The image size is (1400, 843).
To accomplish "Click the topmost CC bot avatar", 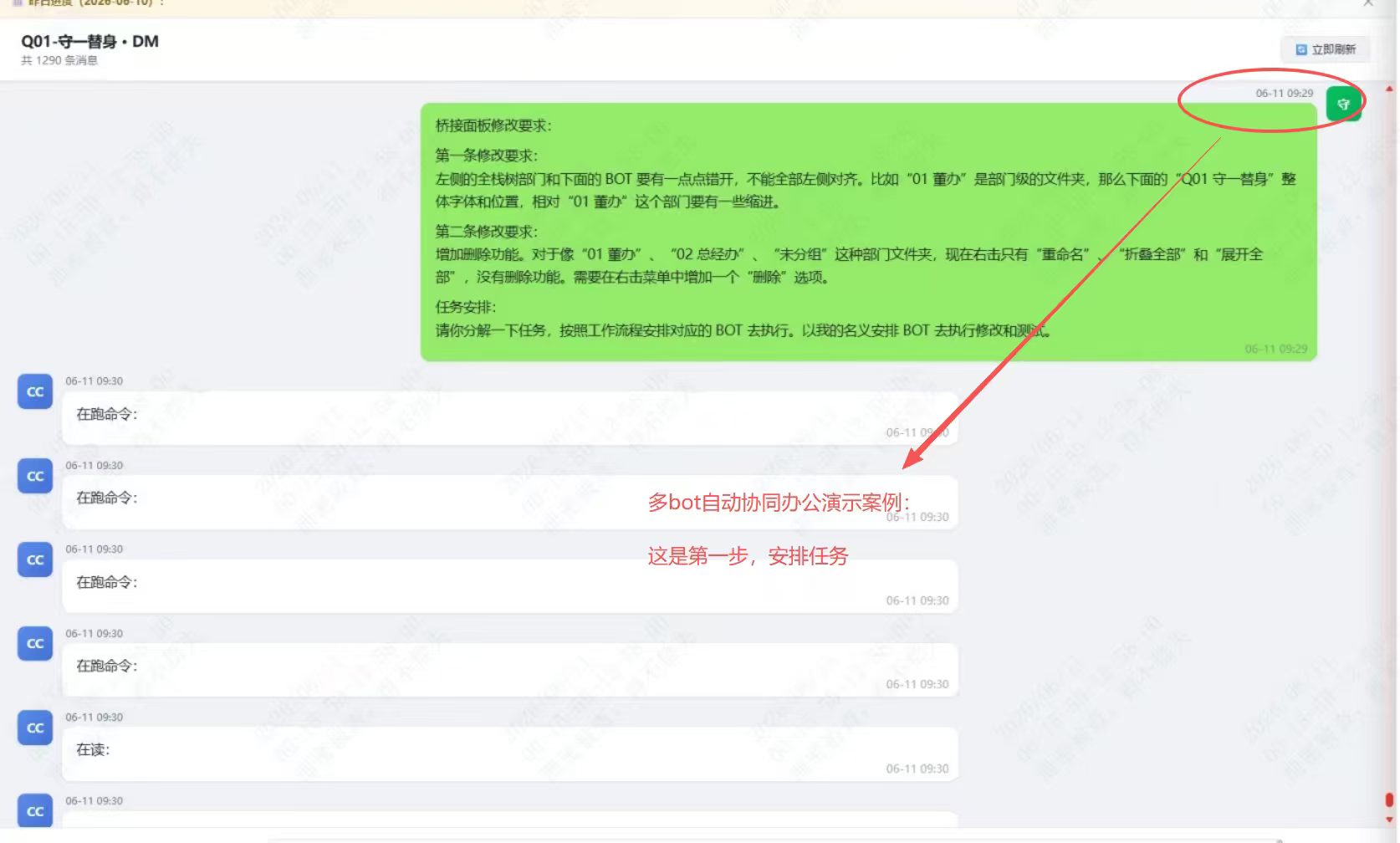I will click(35, 391).
